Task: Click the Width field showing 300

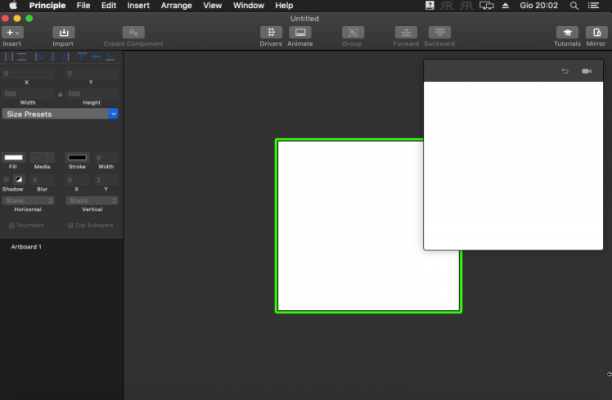Action: (28, 94)
